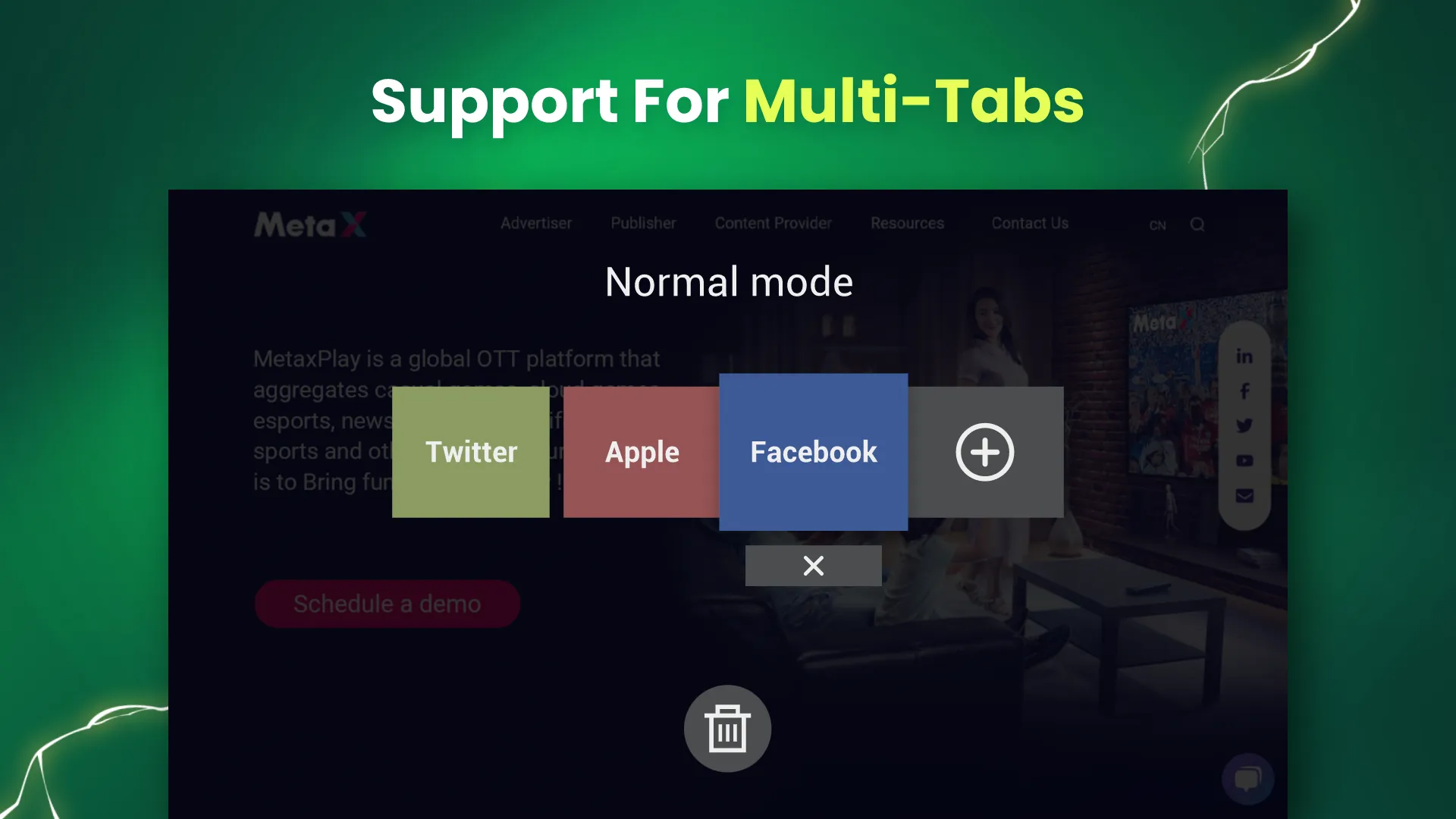Click the Apple tab button
1456x819 pixels.
click(x=642, y=452)
